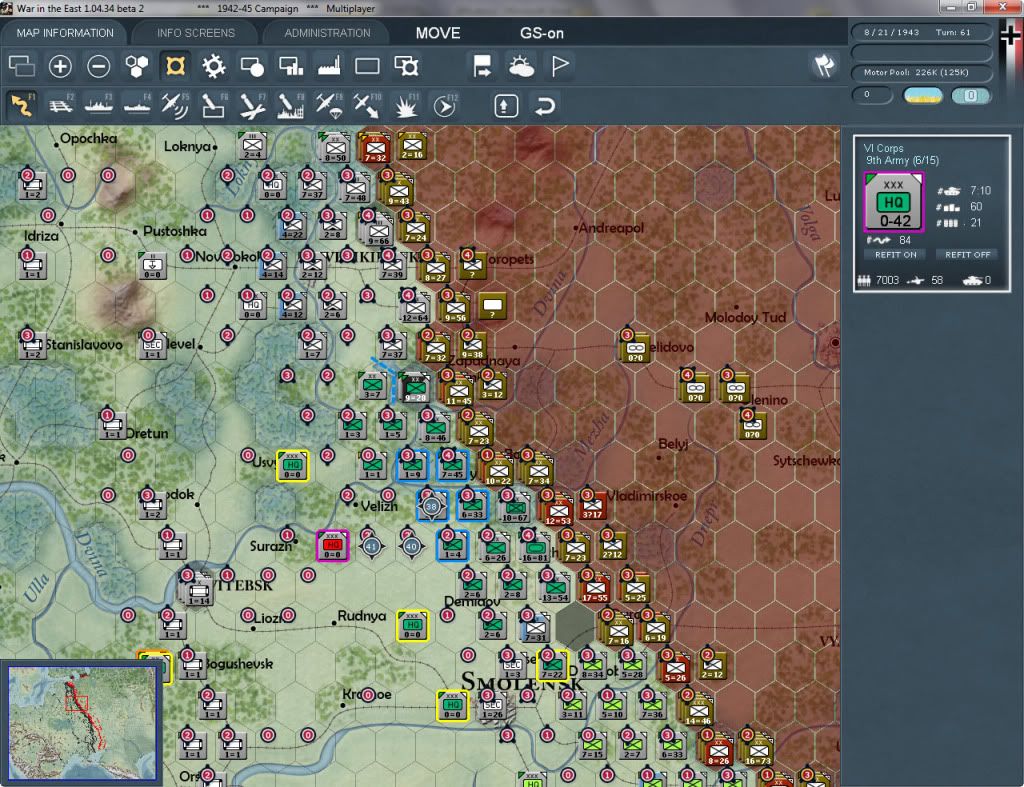Screen dimensions: 1024x787
Task: Click the VI Corps unit name
Action: click(884, 148)
